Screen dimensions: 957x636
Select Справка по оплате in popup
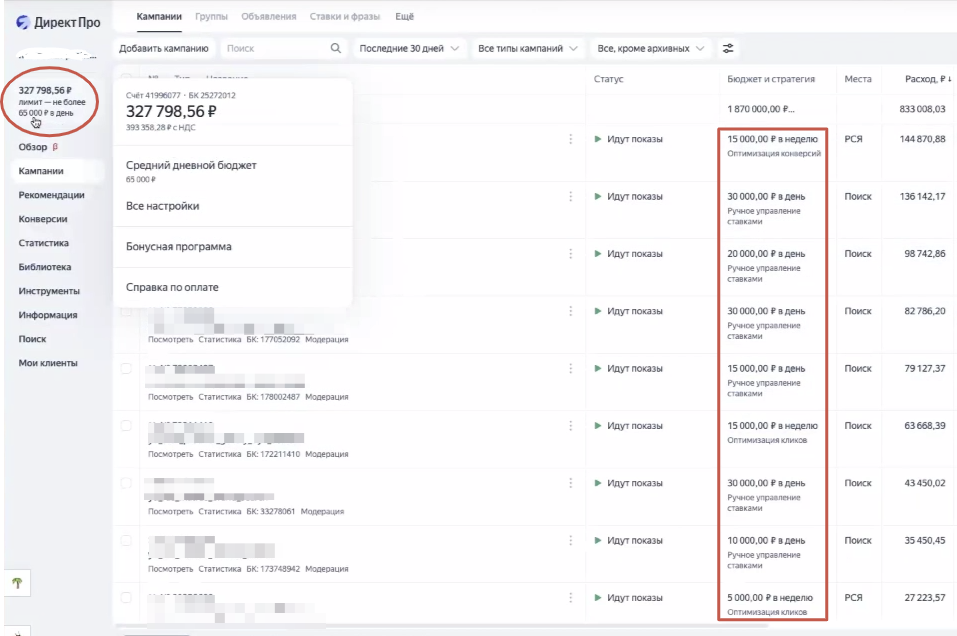[x=172, y=287]
